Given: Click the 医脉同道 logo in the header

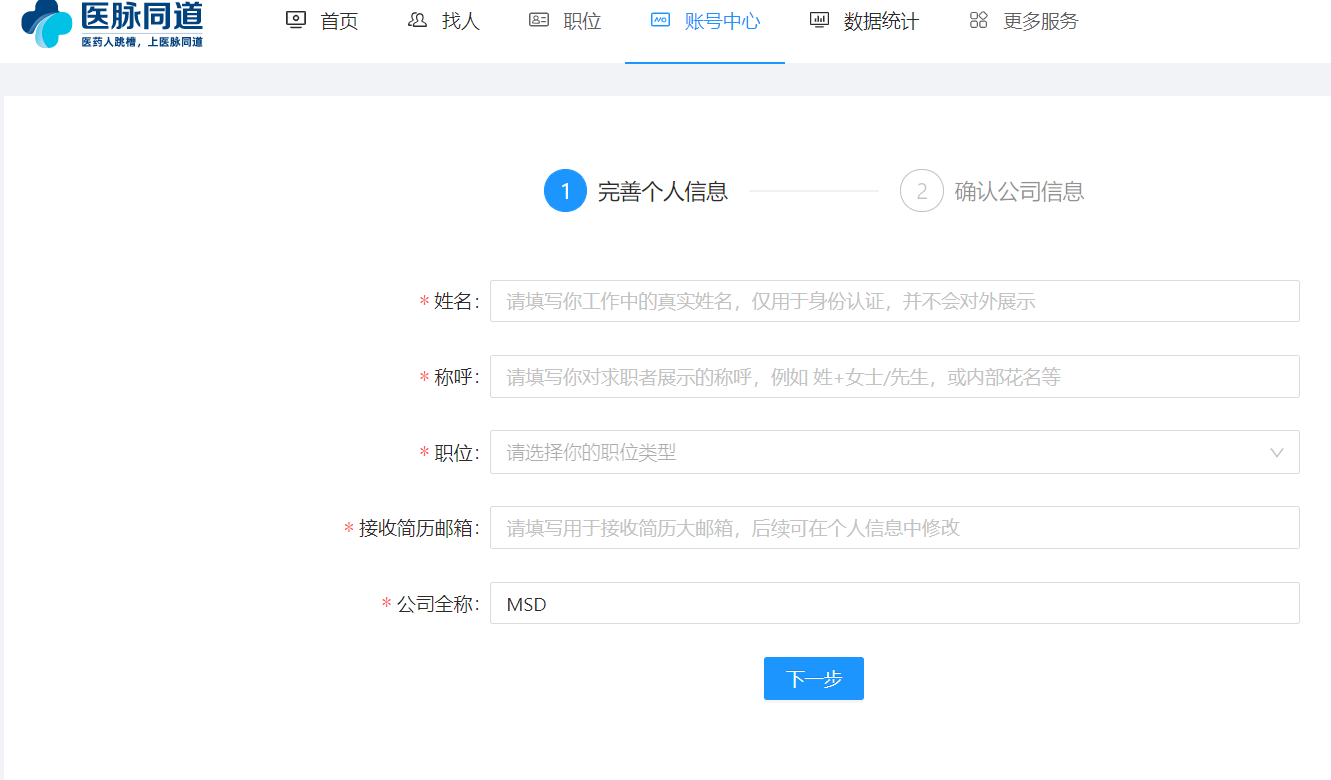Looking at the screenshot, I should 112,24.
